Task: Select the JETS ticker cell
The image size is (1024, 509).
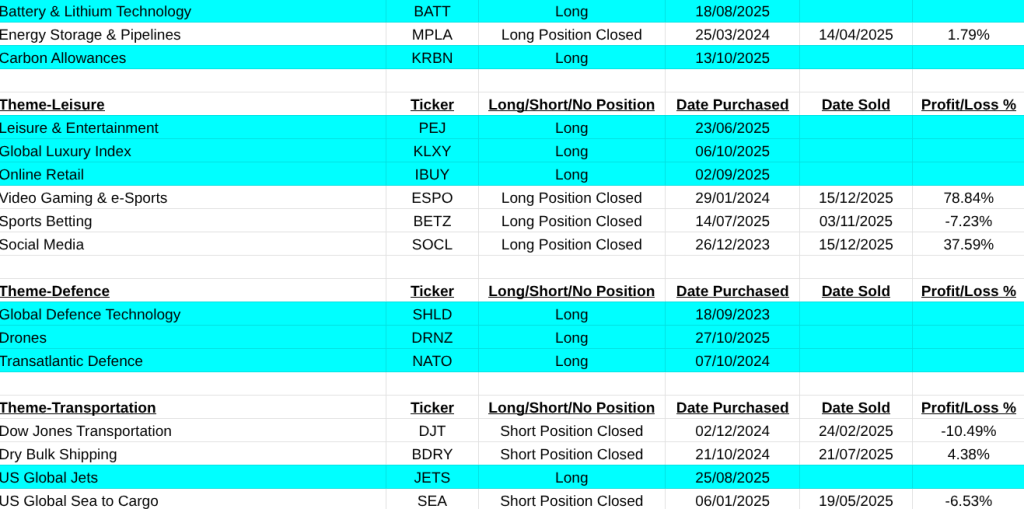Action: (432, 477)
